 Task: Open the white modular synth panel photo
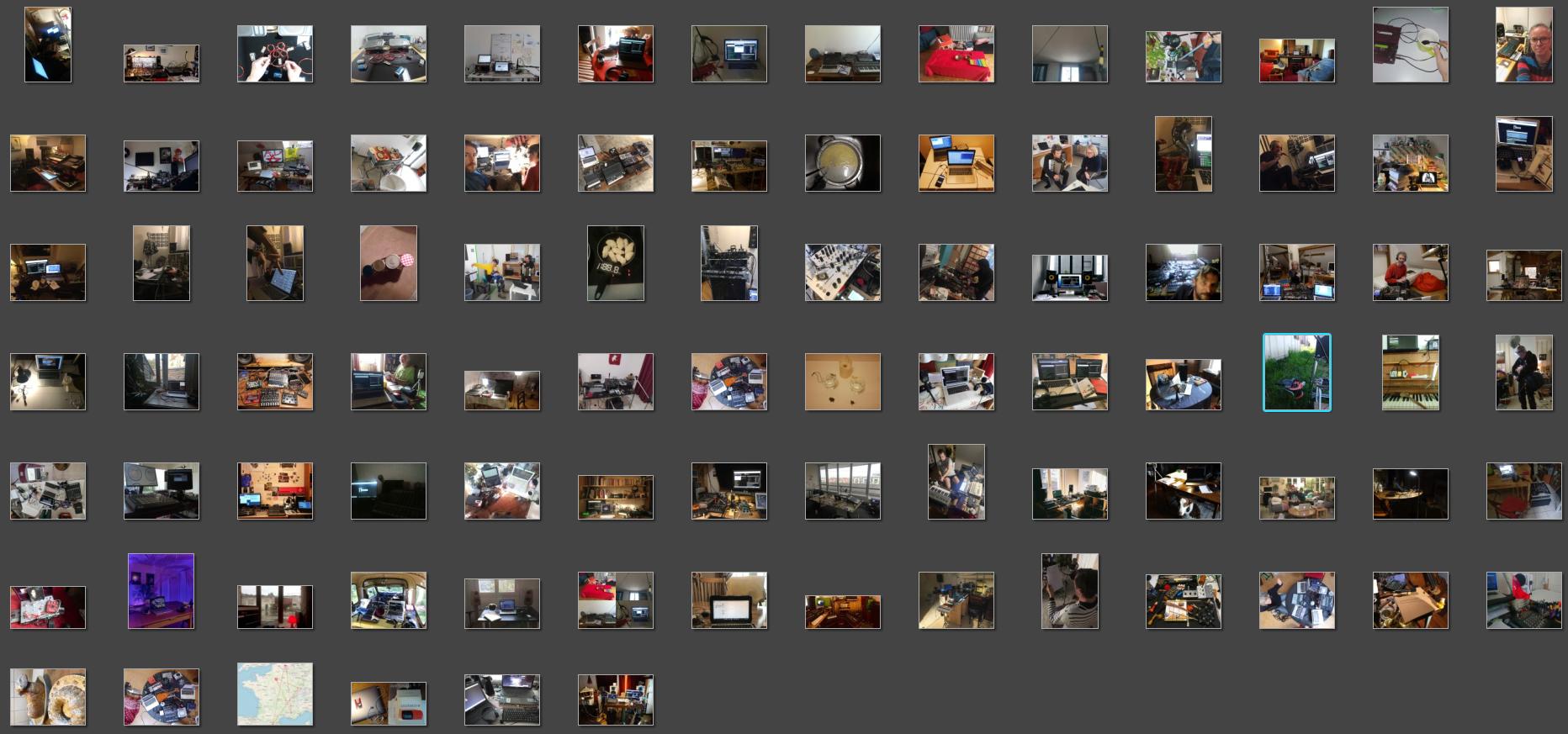(843, 272)
